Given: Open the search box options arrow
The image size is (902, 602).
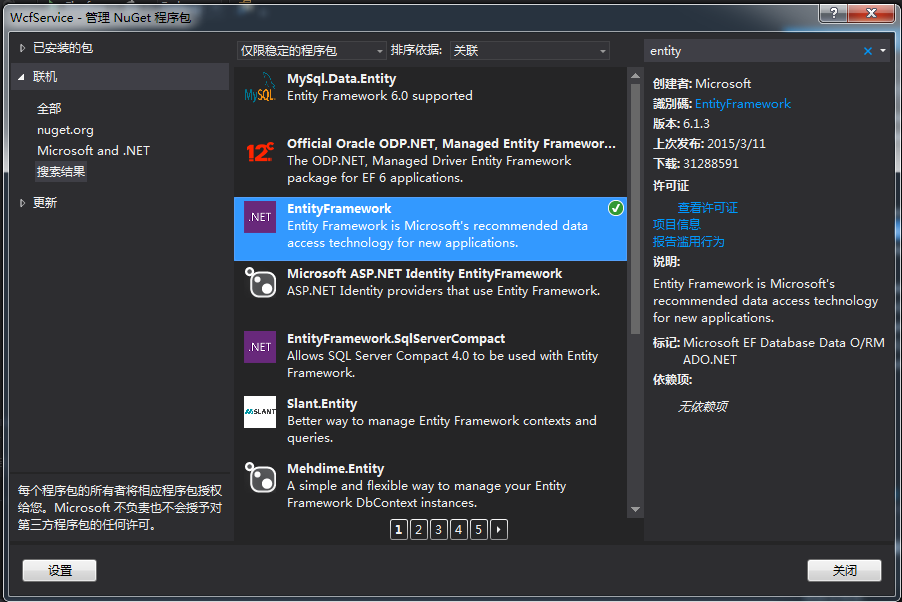Looking at the screenshot, I should coord(882,51).
